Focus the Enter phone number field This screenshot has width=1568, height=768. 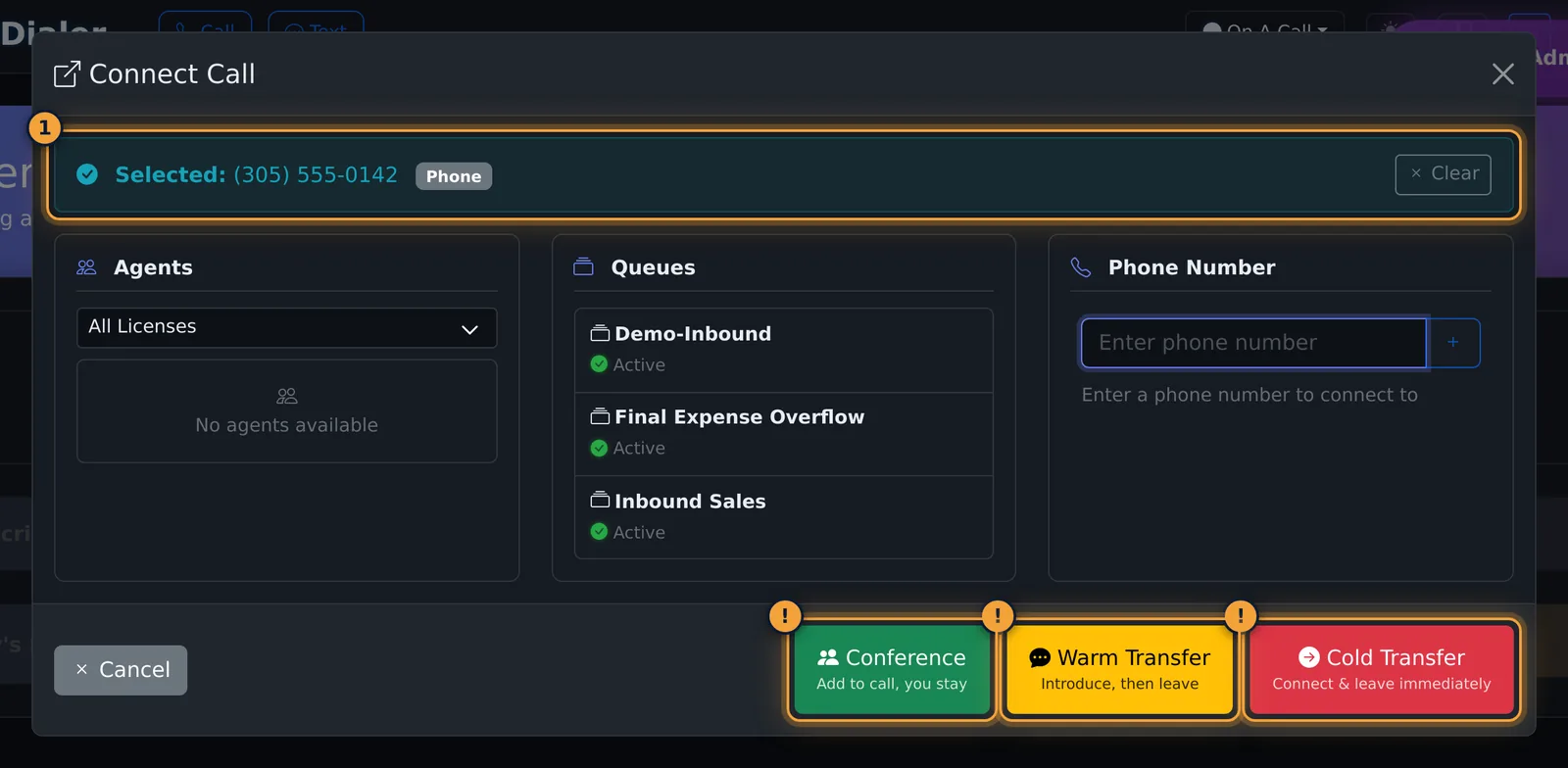[x=1253, y=343]
